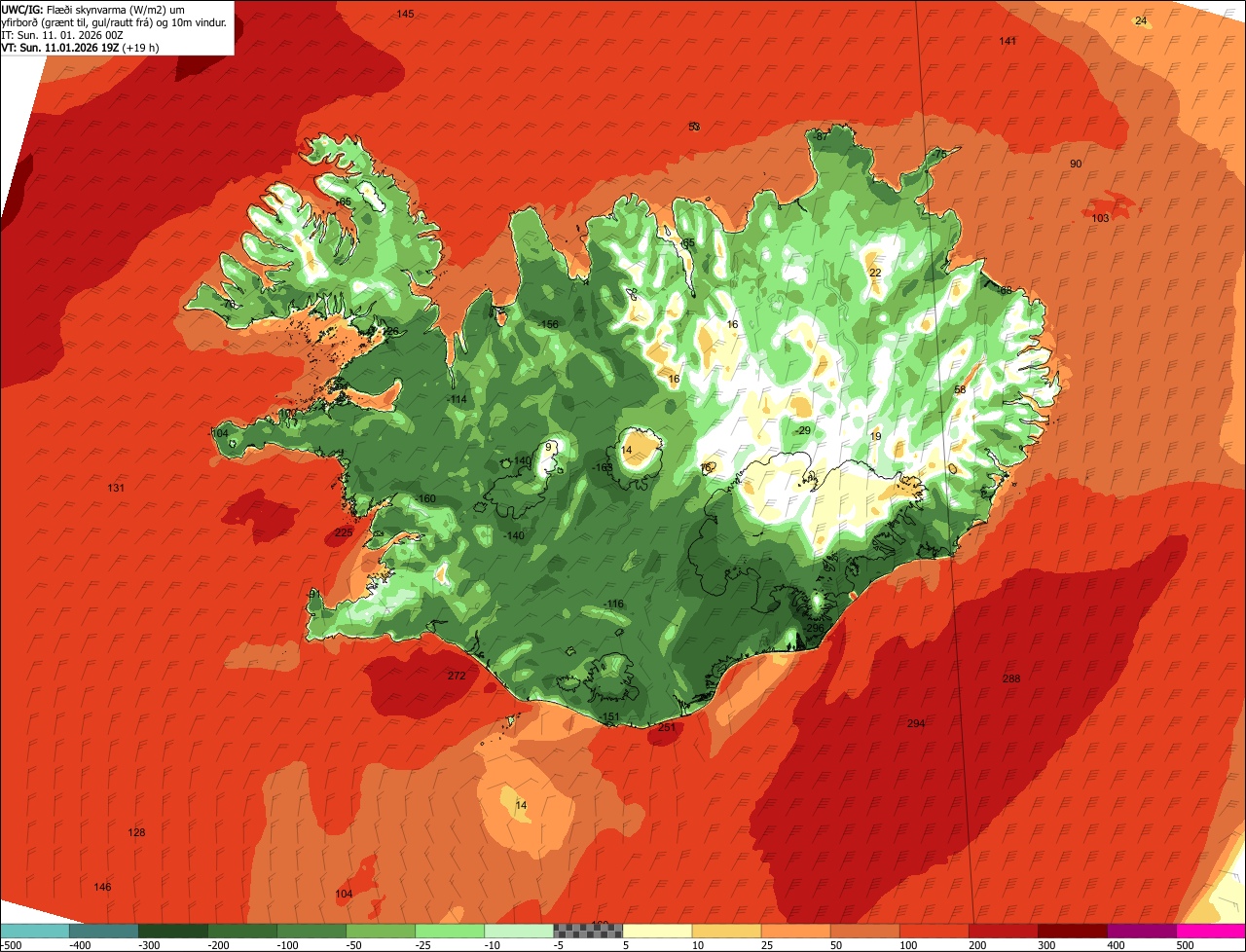Click the map value '146'
The height and width of the screenshot is (952, 1246).
(x=102, y=887)
